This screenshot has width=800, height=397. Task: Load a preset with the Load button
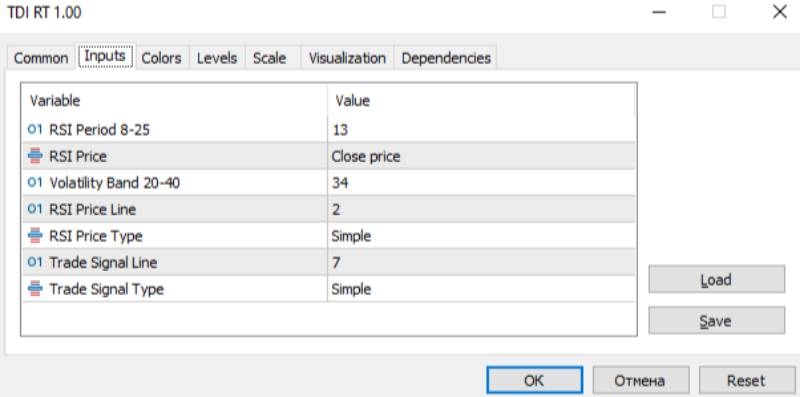click(716, 279)
